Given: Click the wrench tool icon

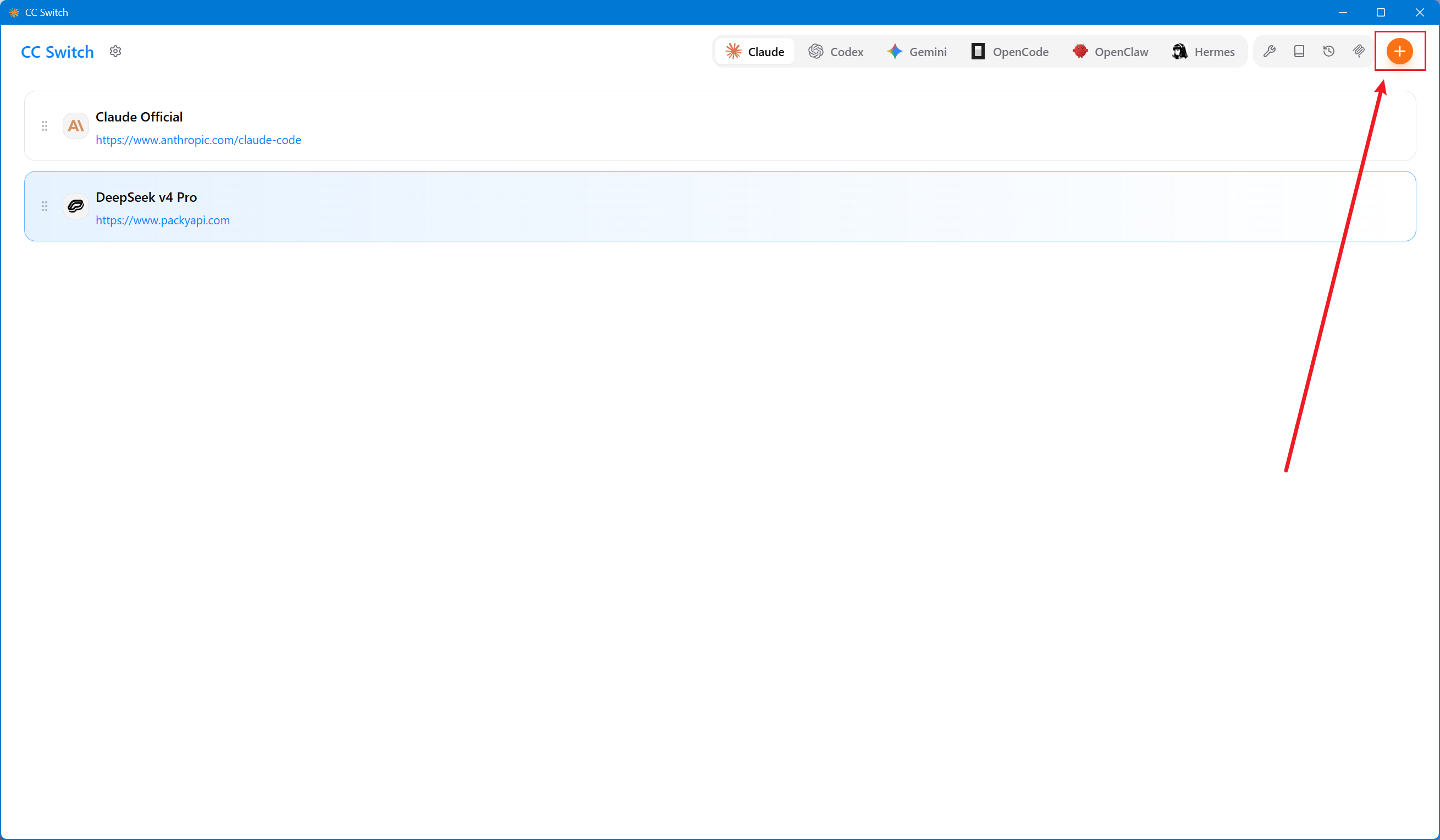Looking at the screenshot, I should (1269, 52).
